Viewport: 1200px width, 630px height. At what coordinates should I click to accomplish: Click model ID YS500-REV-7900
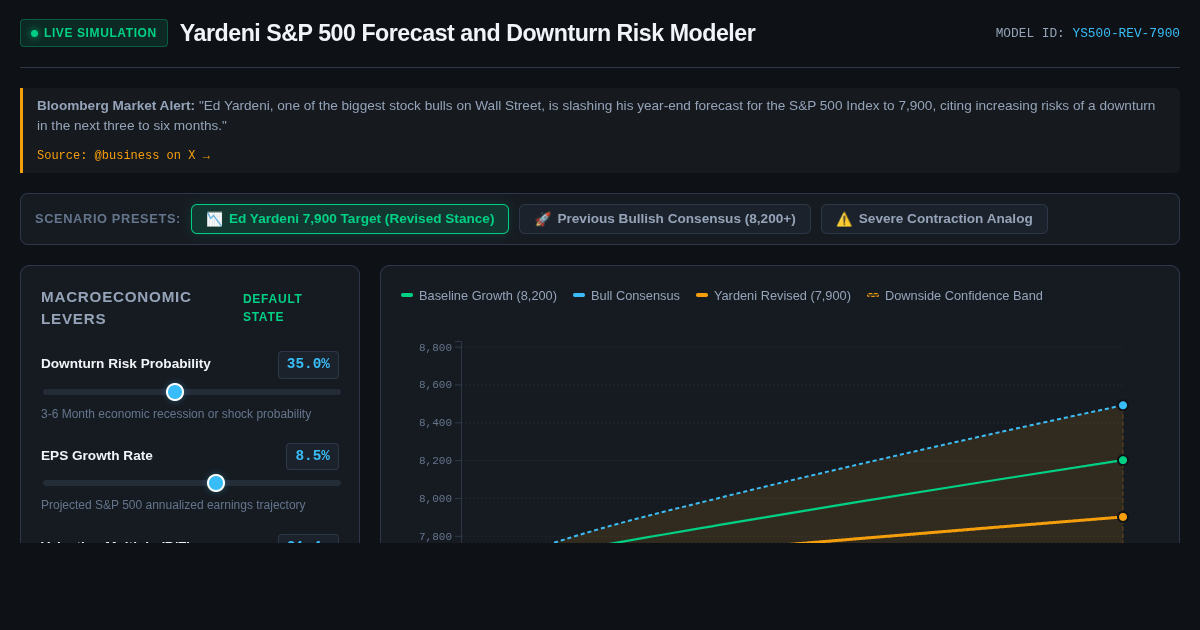pyautogui.click(x=1126, y=33)
